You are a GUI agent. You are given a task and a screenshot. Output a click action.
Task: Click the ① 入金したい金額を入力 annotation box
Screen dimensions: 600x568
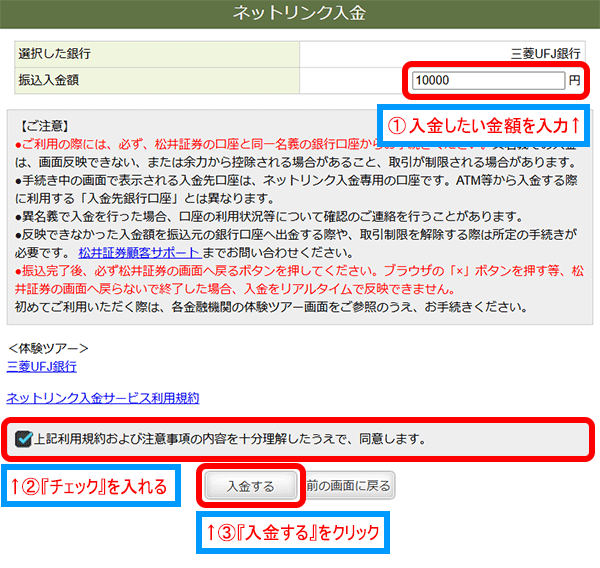click(485, 126)
